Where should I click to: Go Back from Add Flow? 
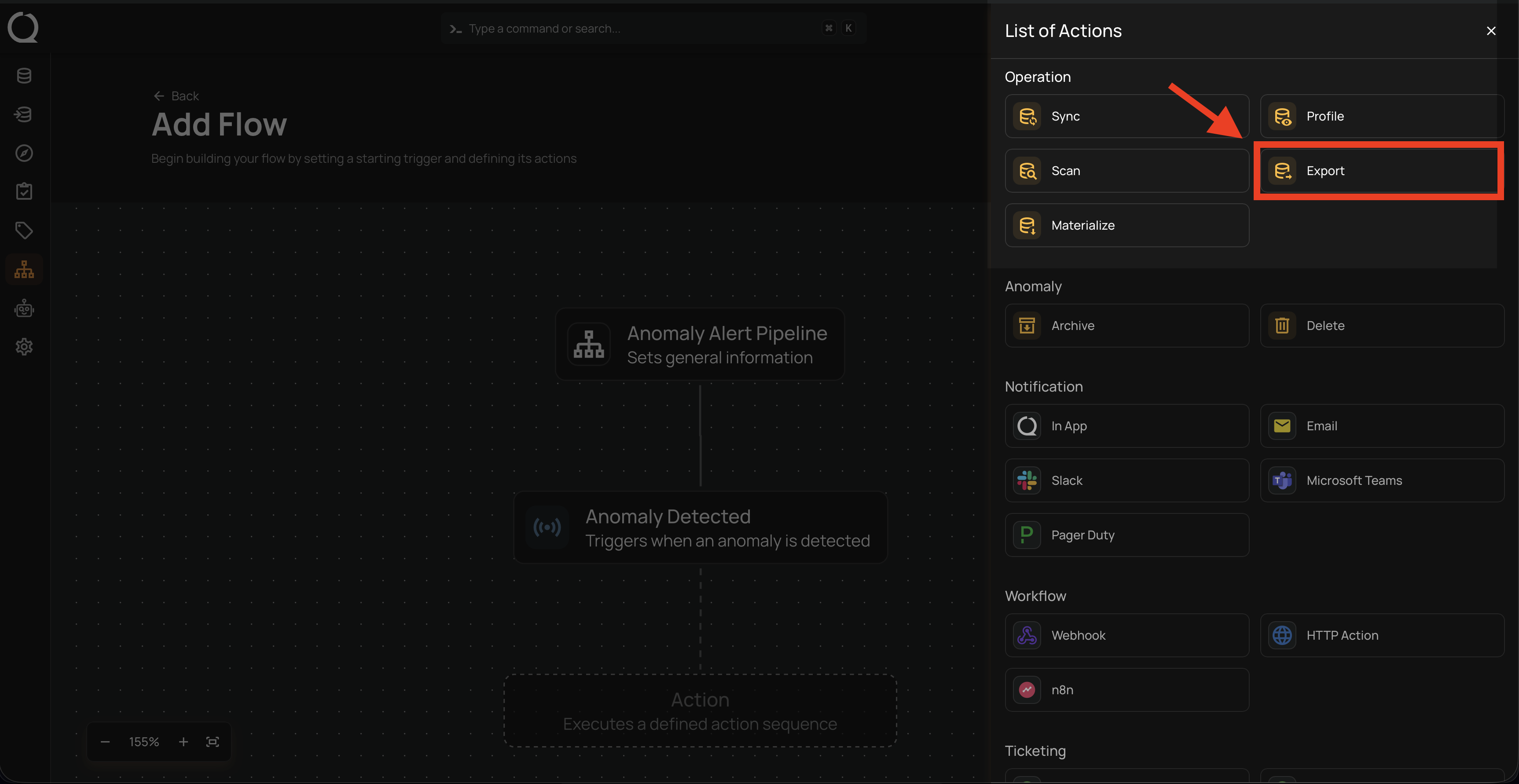click(176, 96)
